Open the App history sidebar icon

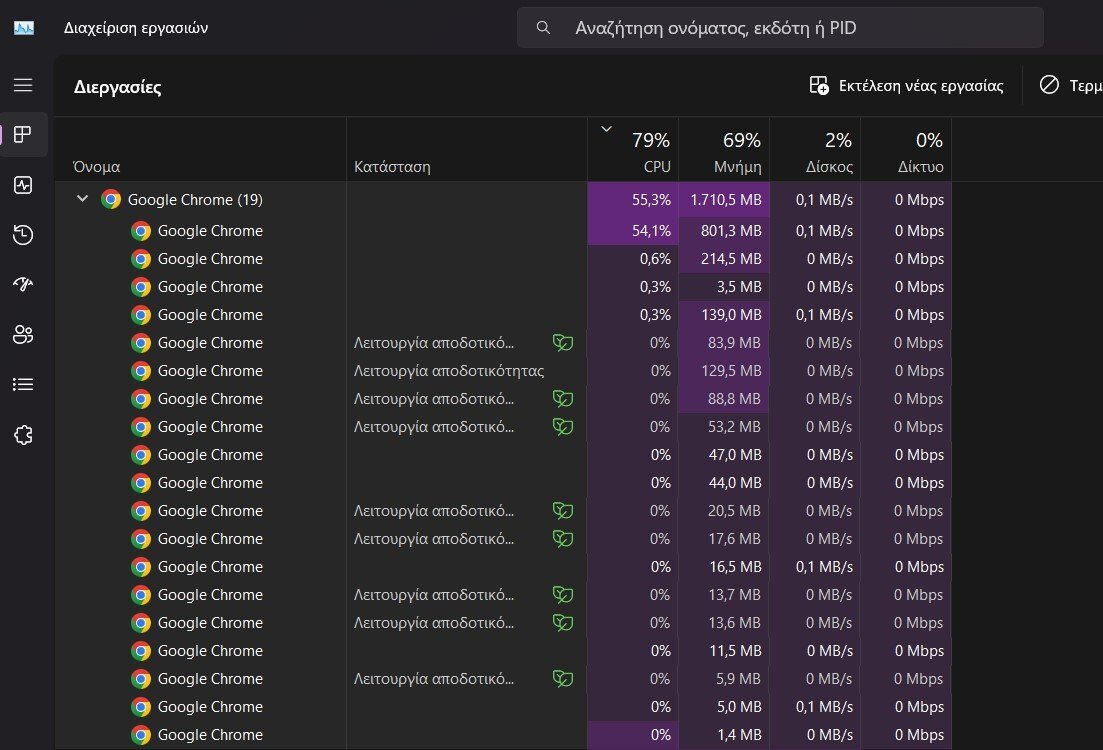click(x=23, y=234)
